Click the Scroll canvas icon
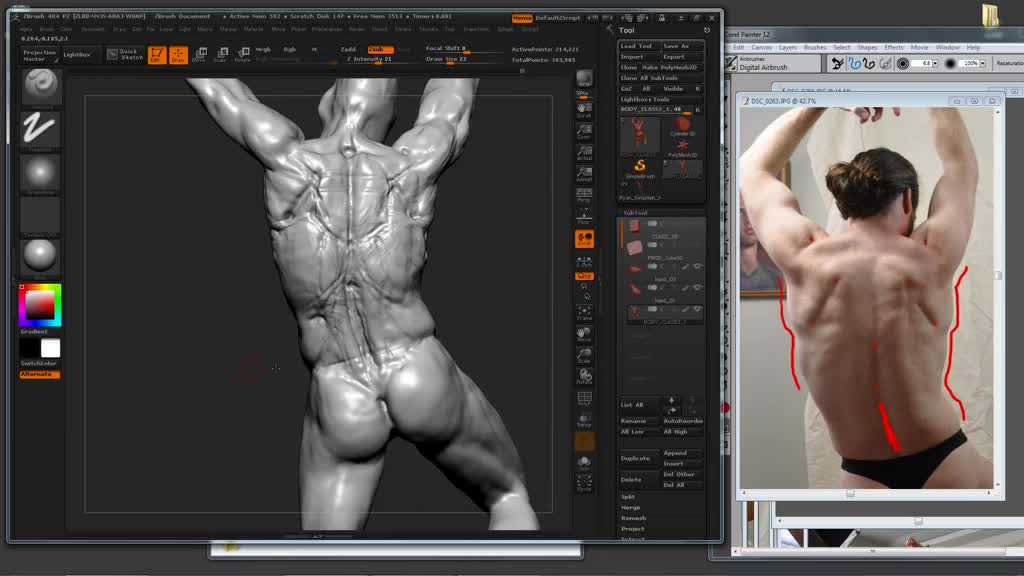Screen dimensions: 1024x576 (x=584, y=110)
